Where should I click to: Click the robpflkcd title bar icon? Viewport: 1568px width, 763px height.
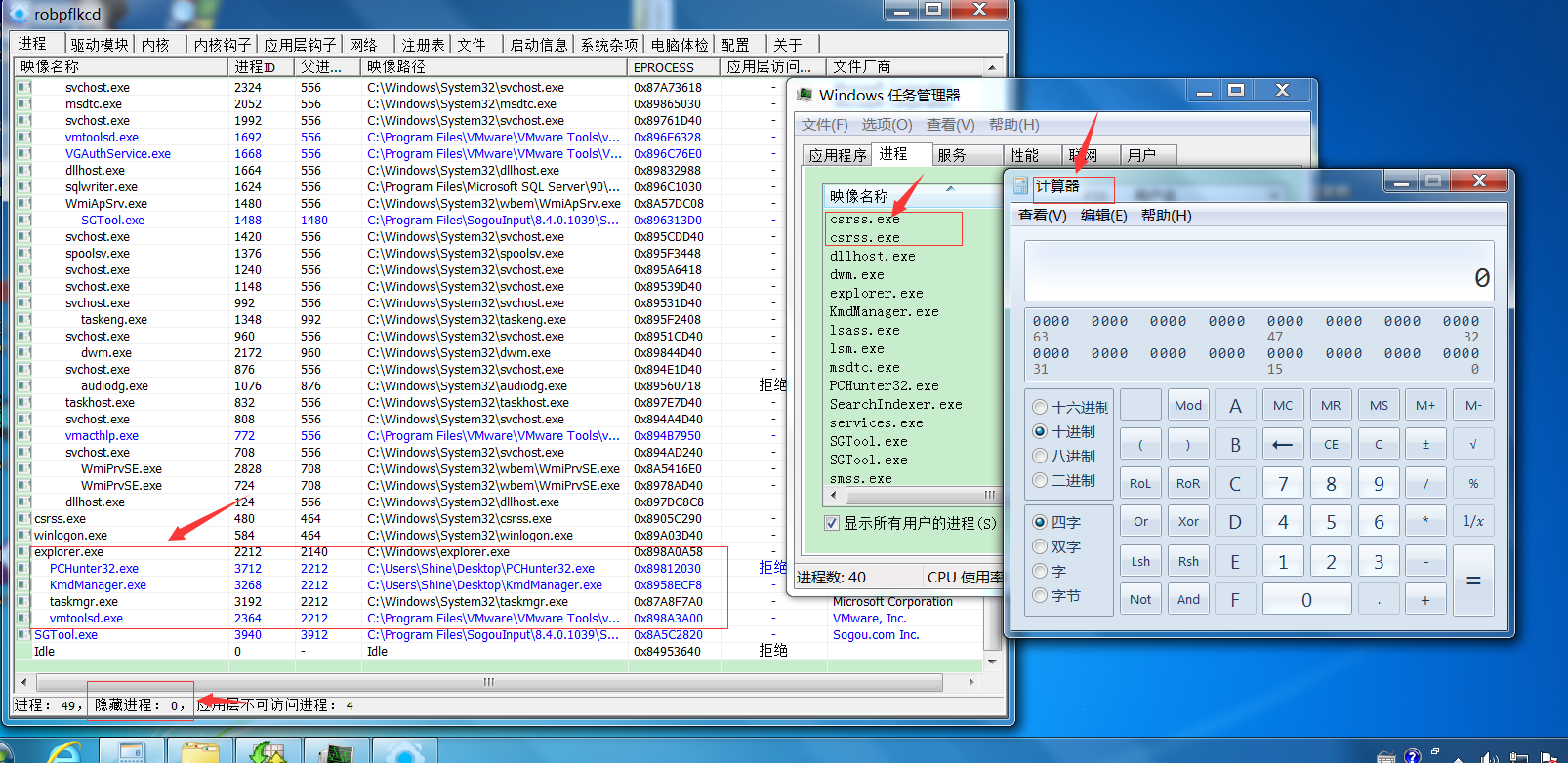tap(18, 12)
